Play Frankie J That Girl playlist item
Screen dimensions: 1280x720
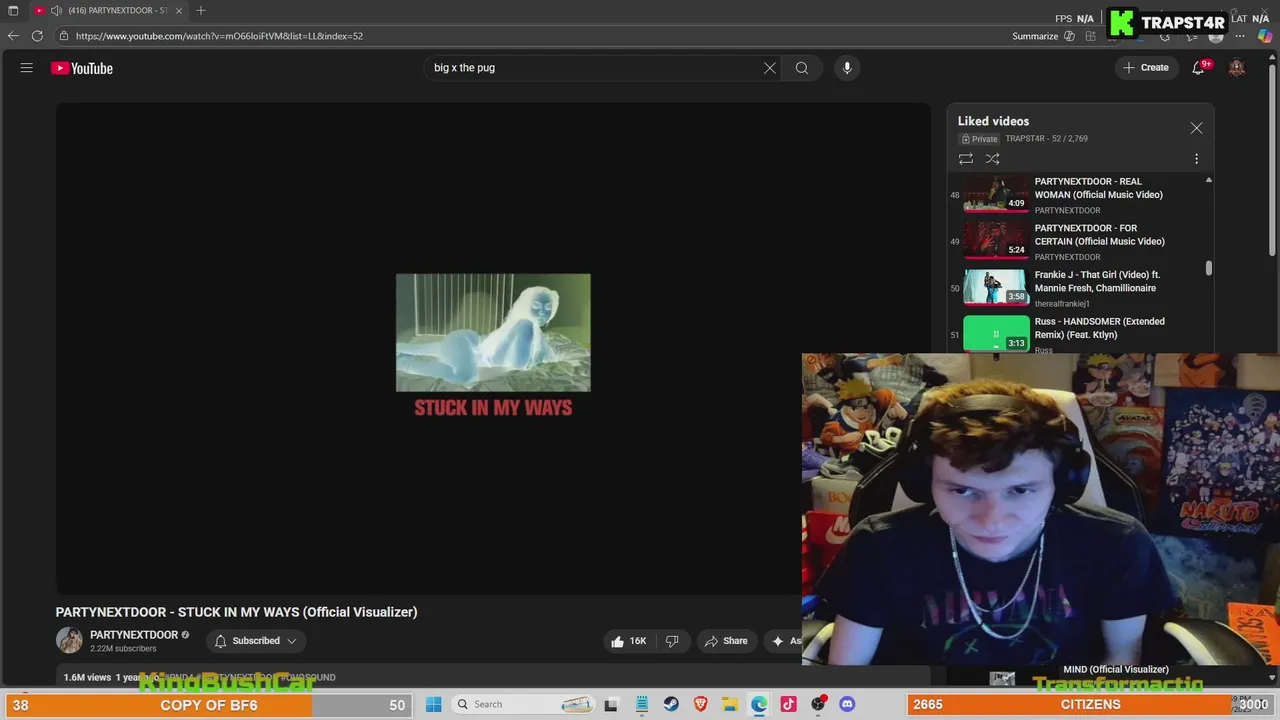coord(1080,288)
